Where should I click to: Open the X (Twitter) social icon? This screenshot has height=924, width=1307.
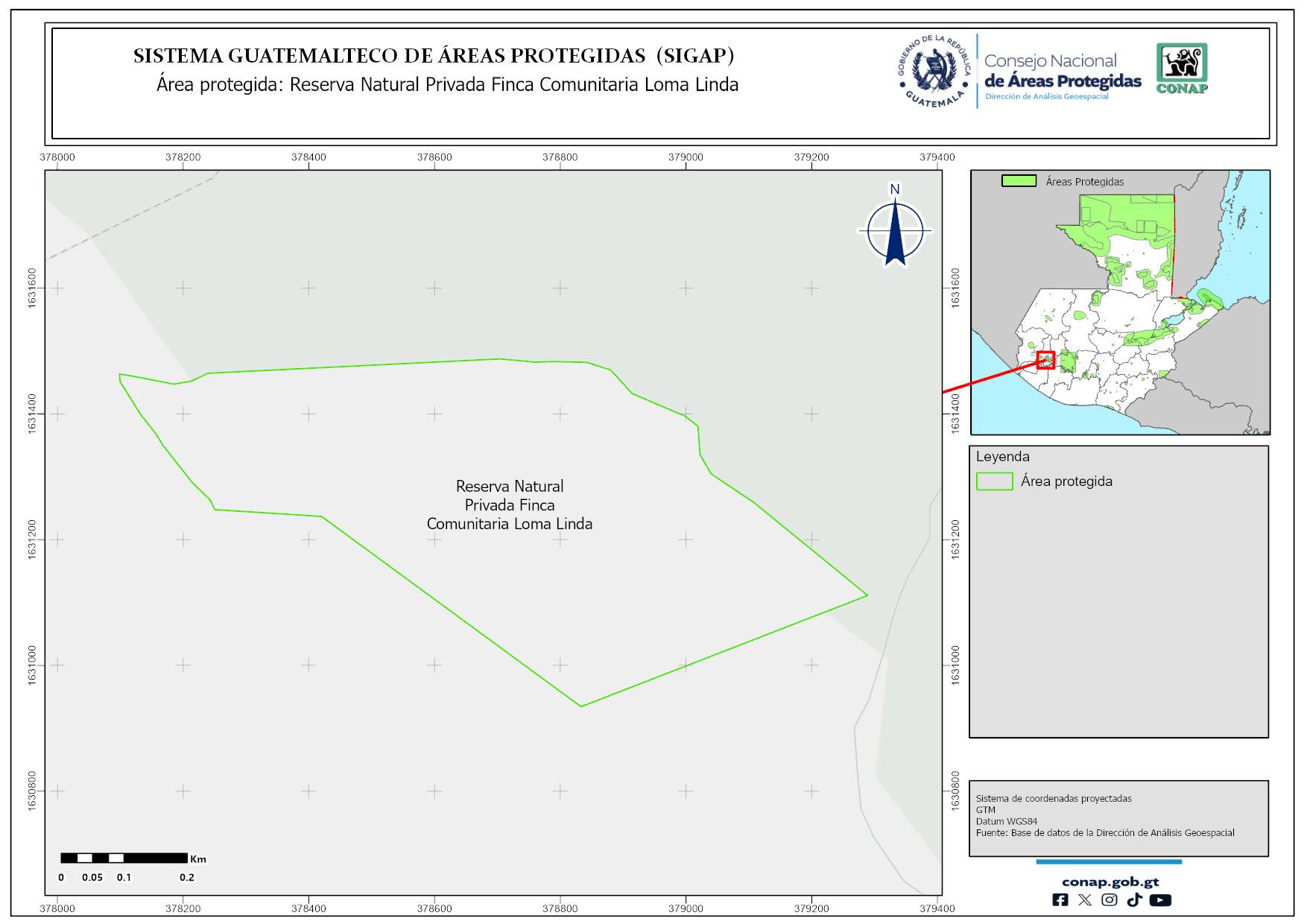[1084, 900]
